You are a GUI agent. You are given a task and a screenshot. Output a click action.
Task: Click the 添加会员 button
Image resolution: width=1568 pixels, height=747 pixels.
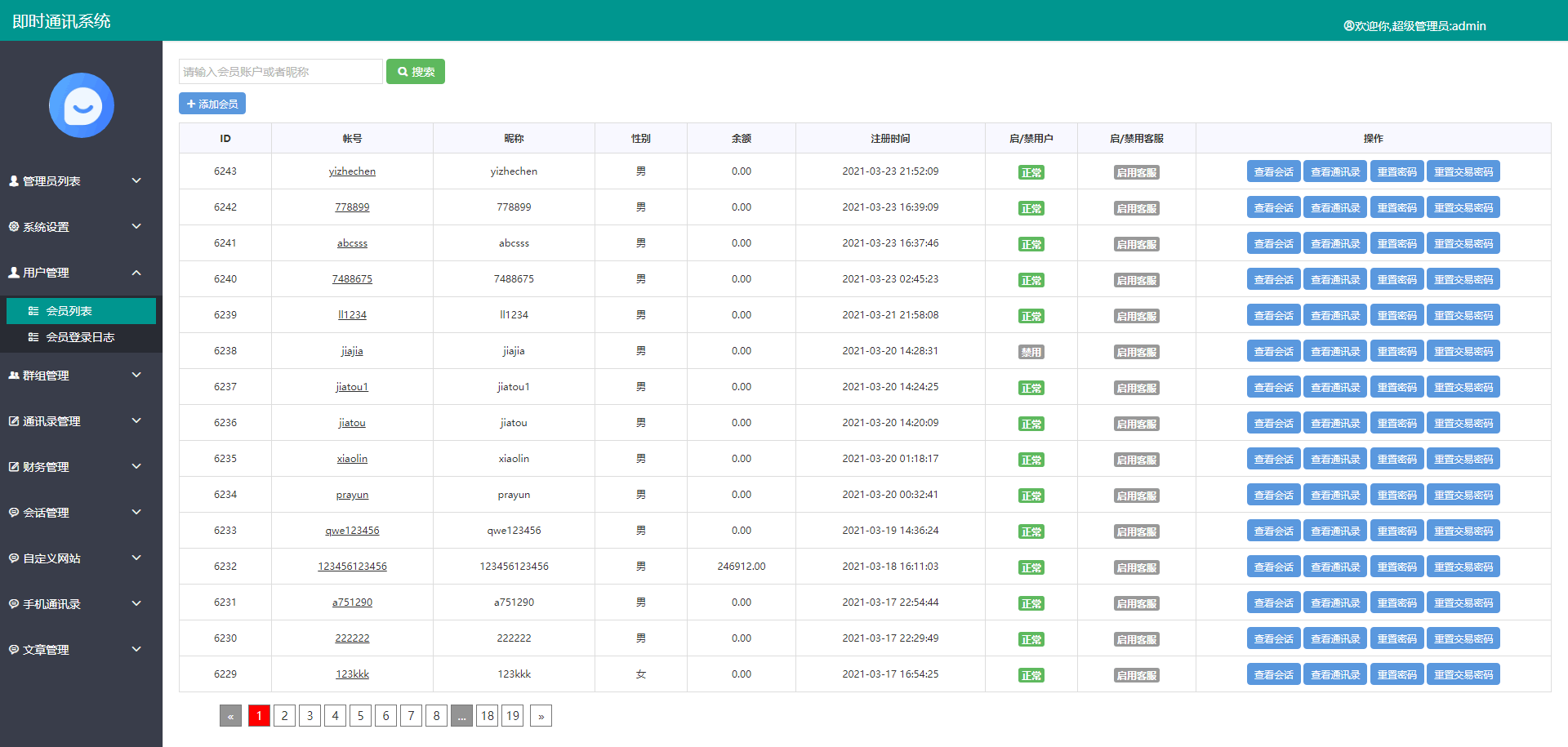(212, 104)
